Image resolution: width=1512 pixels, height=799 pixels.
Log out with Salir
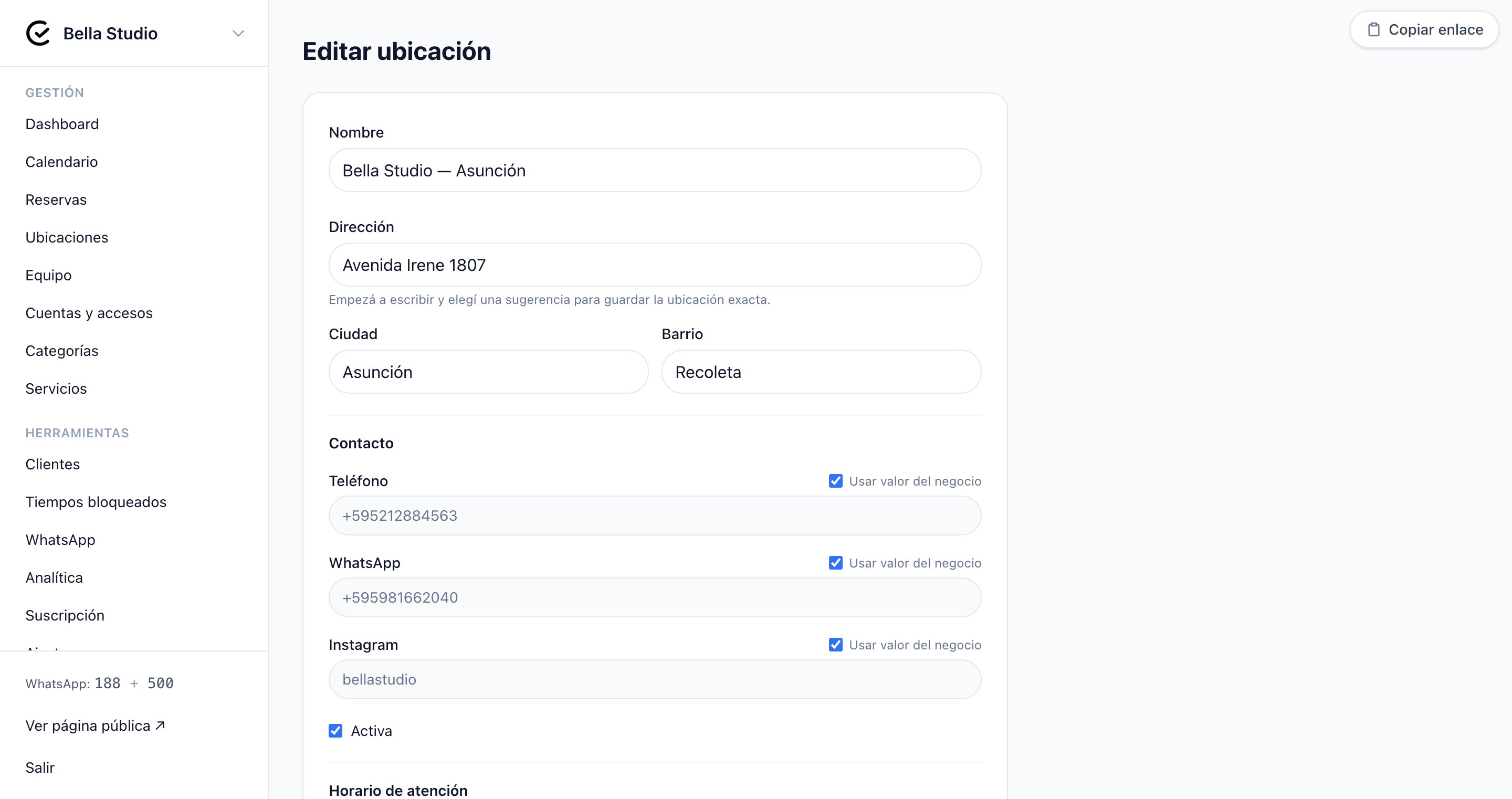coord(40,768)
